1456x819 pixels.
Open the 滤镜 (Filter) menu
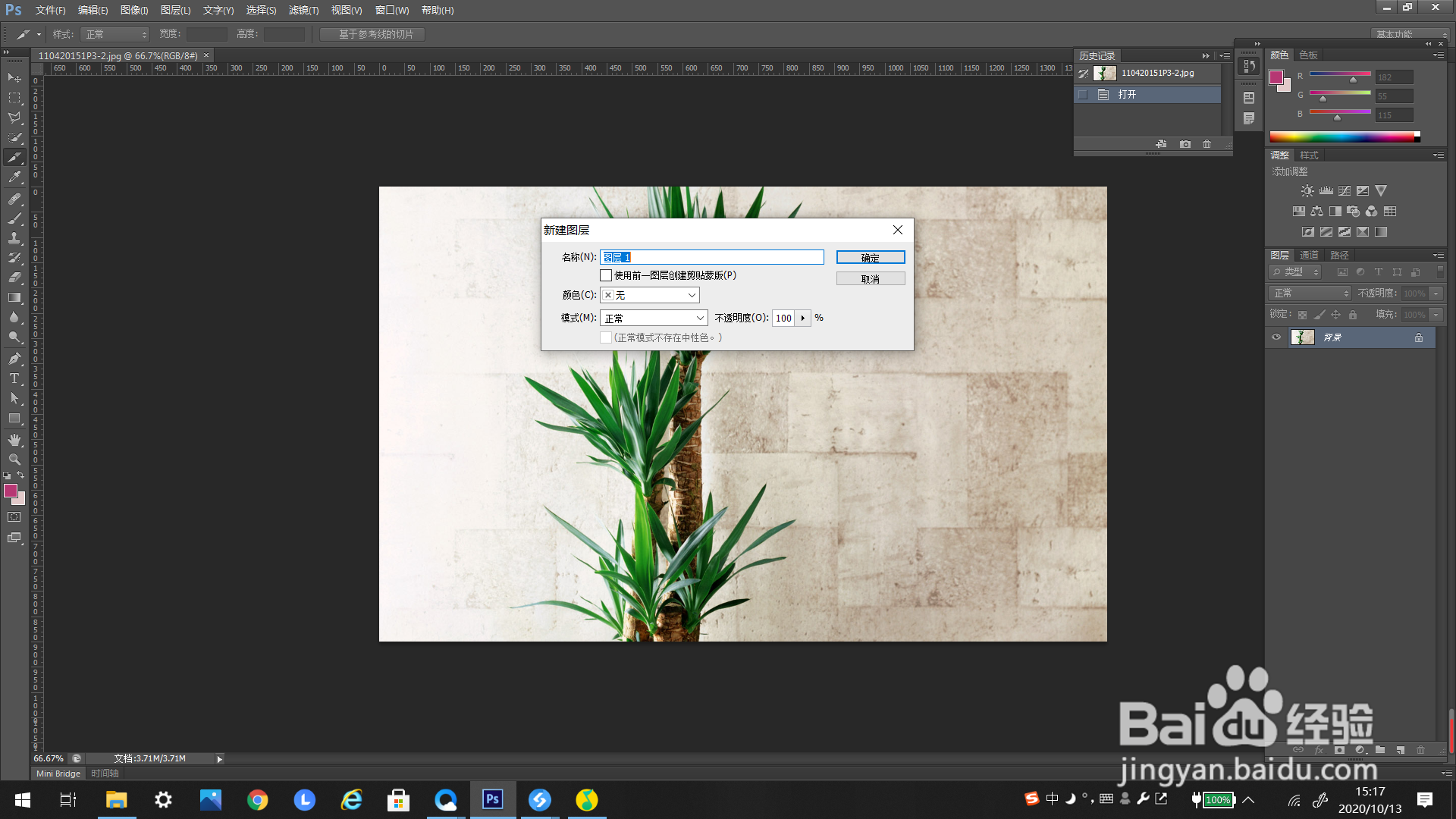(x=303, y=11)
